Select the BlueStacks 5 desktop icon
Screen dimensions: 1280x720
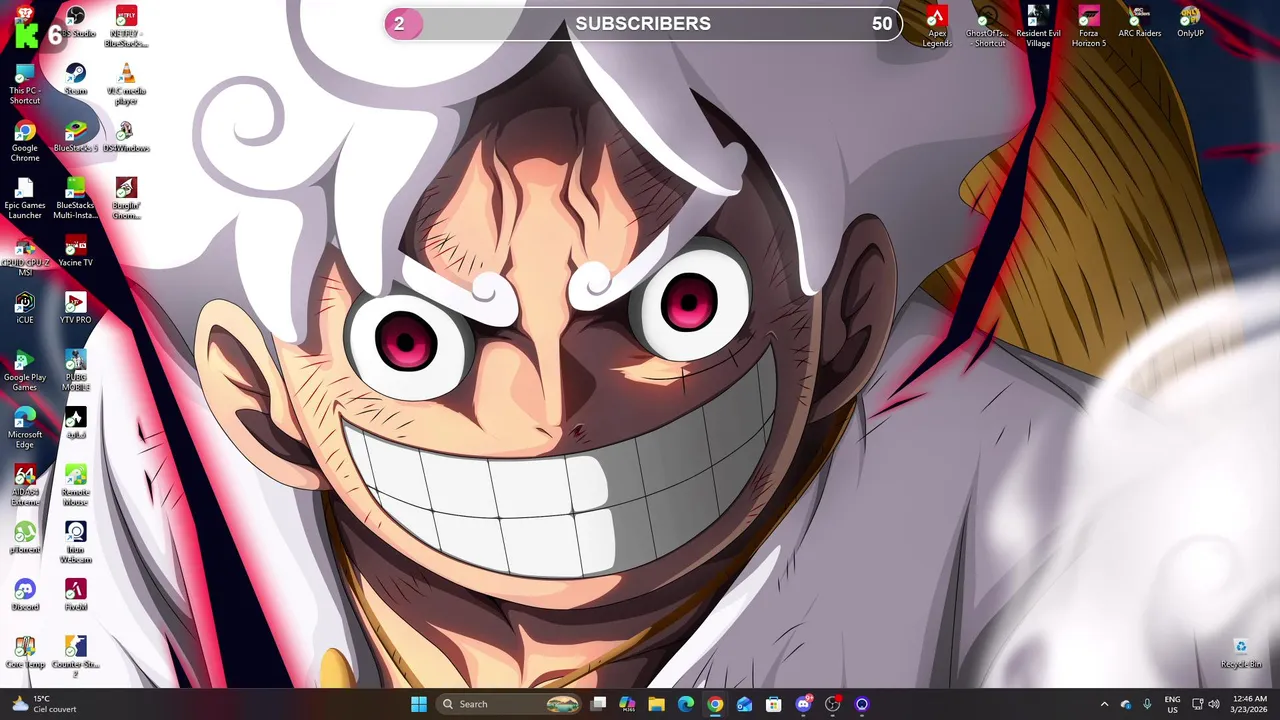pyautogui.click(x=75, y=137)
